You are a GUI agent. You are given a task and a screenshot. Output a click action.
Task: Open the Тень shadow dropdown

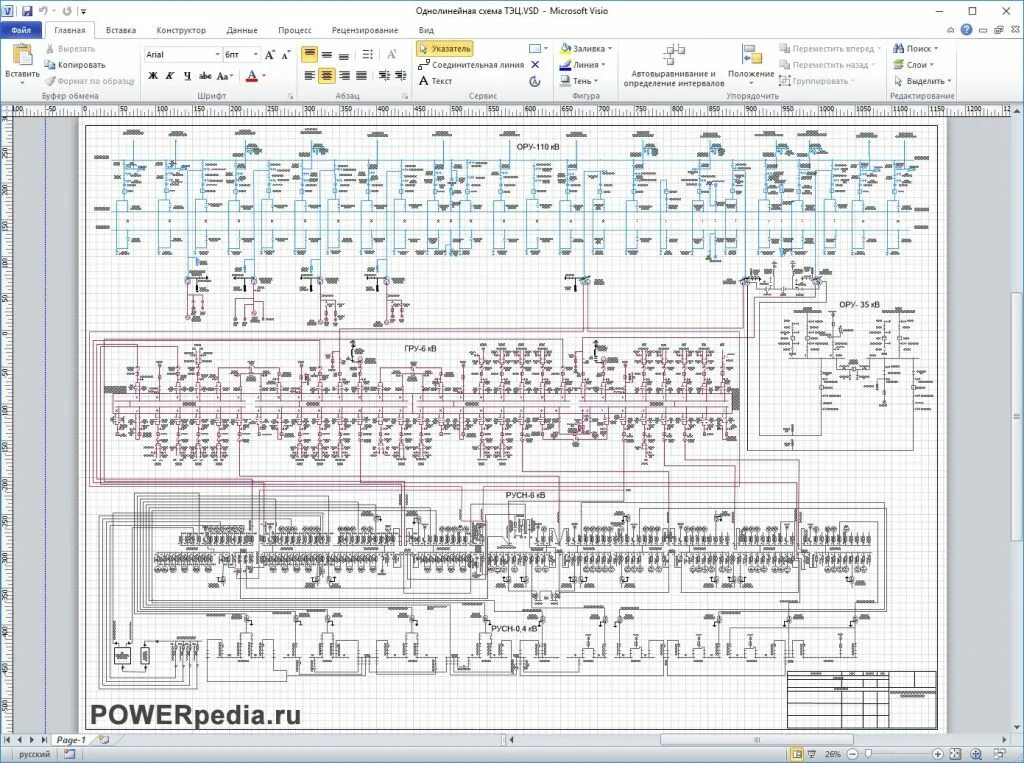[x=579, y=81]
